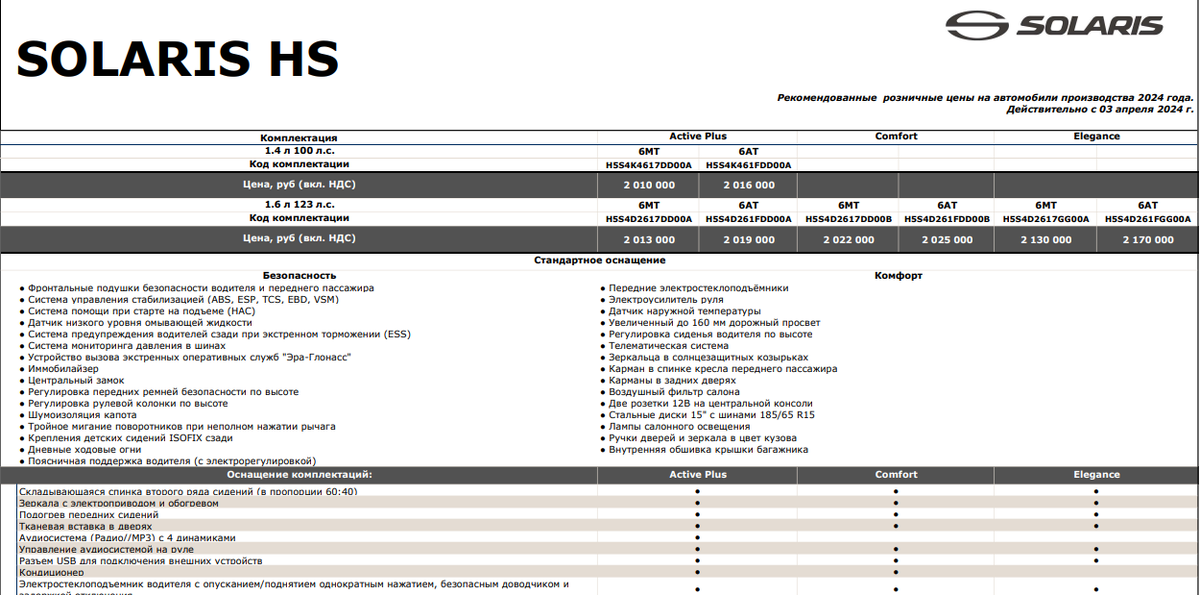
Task: Click 'Цена, руб' label in the 1.4 л section
Action: 299,184
